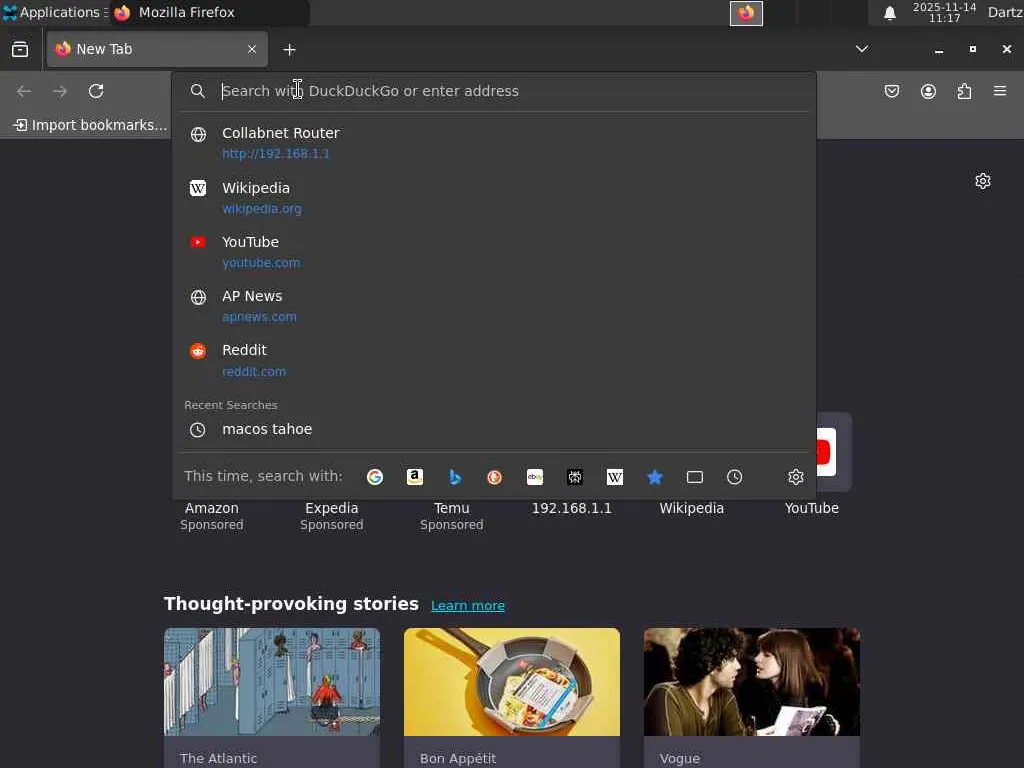This screenshot has height=768, width=1024.
Task: Search this time with DuckDuckGo
Action: coord(494,477)
